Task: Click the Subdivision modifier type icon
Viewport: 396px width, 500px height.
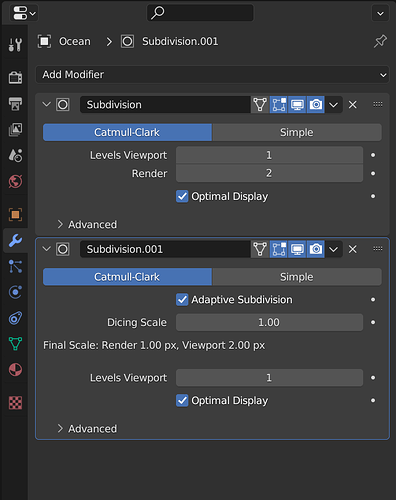Action: (63, 105)
